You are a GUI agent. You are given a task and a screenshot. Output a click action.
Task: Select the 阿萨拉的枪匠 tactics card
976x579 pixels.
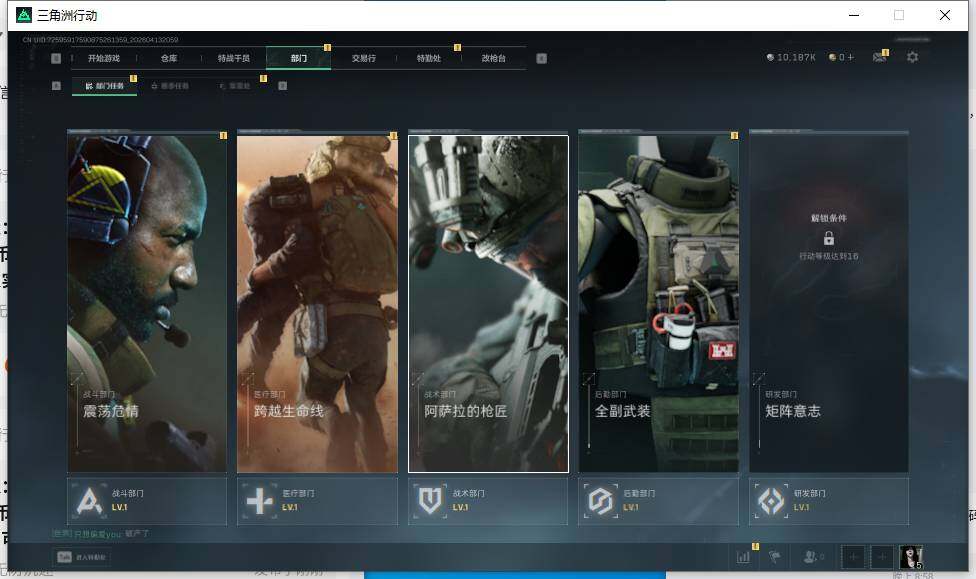click(488, 304)
